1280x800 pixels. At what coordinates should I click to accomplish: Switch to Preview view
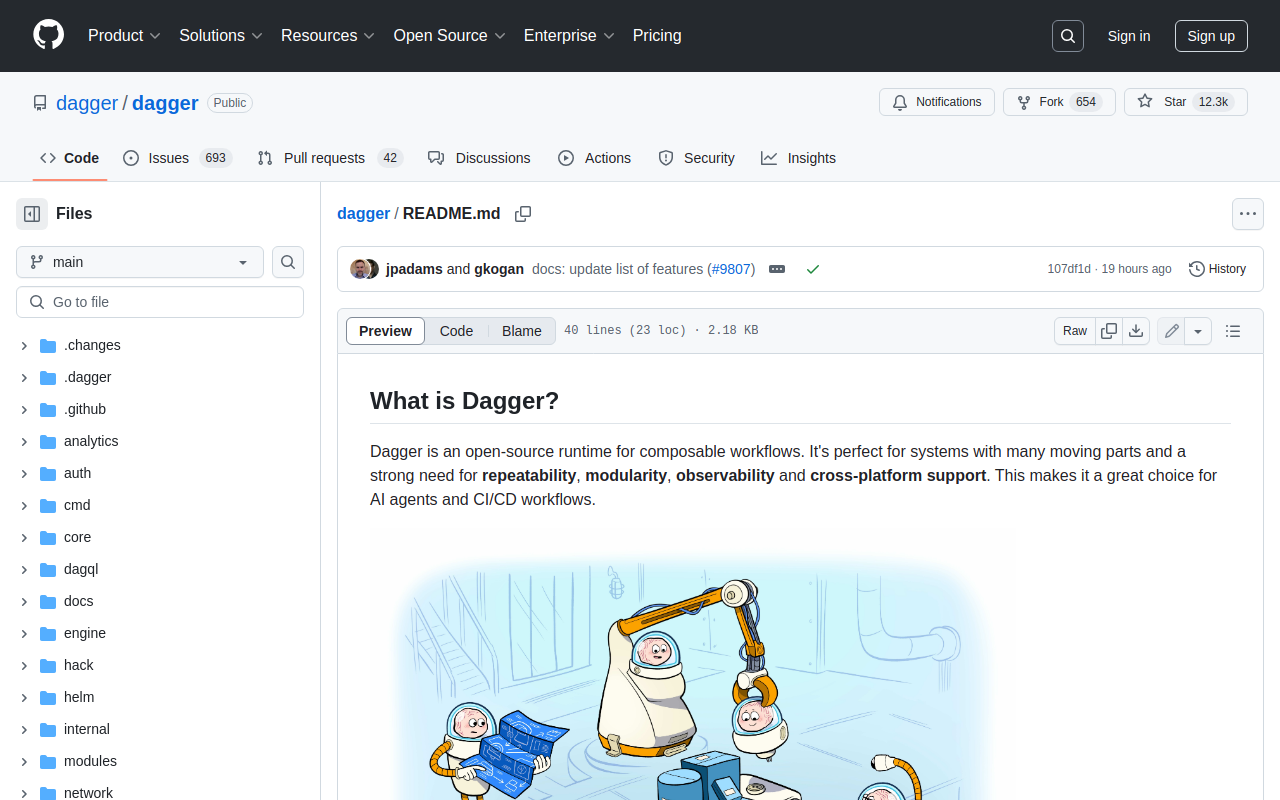[385, 331]
